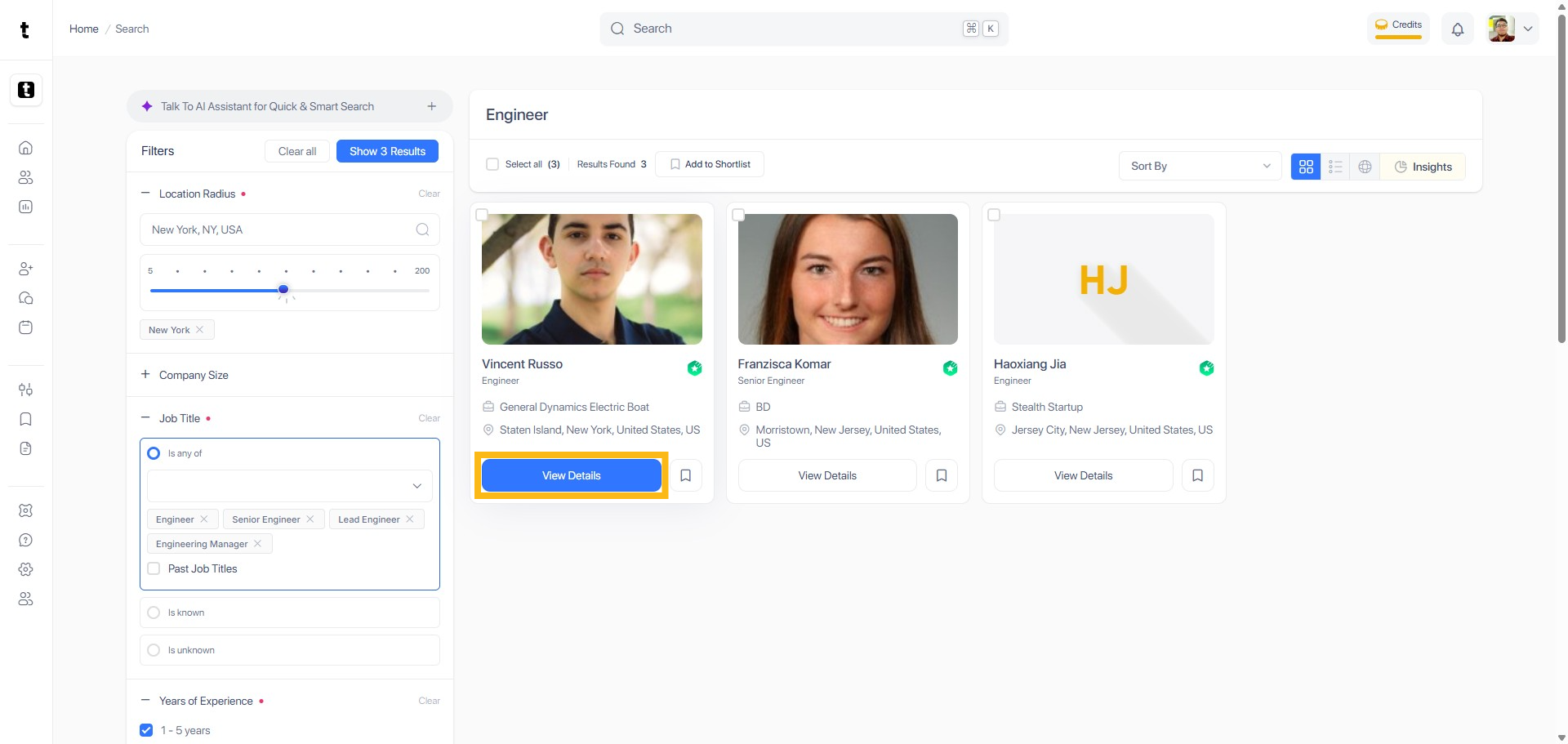Open the chat search icon in sidebar
The height and width of the screenshot is (744, 1568).
(26, 298)
